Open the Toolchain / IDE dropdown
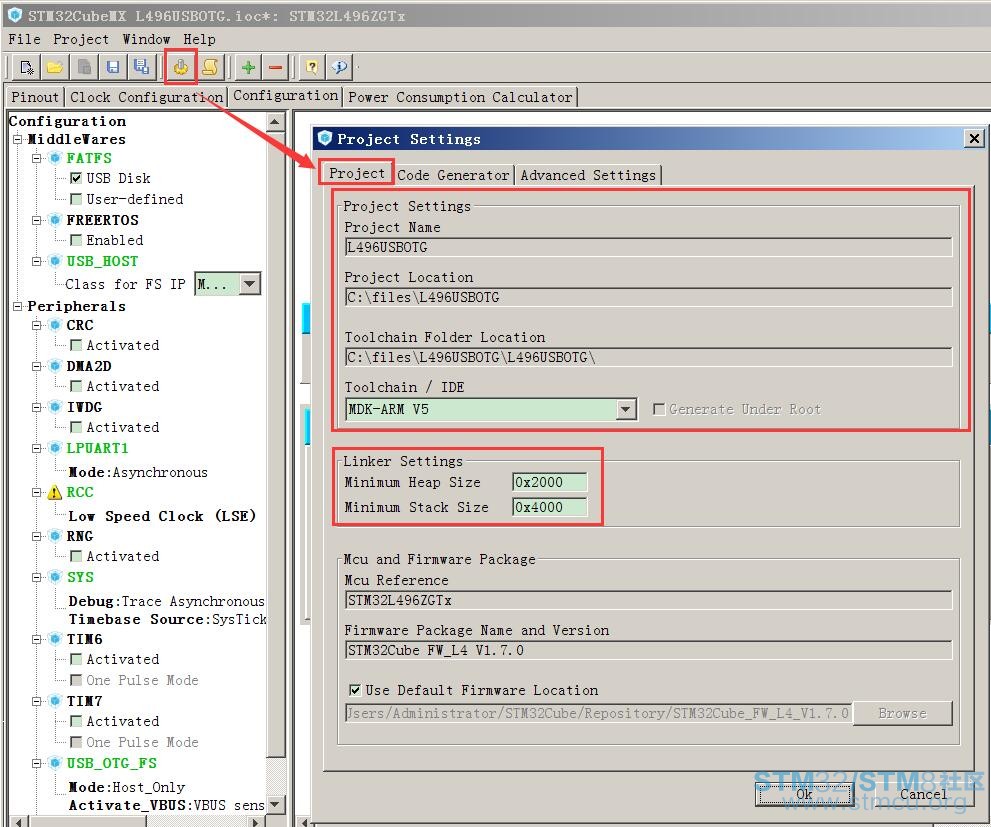 pyautogui.click(x=625, y=409)
